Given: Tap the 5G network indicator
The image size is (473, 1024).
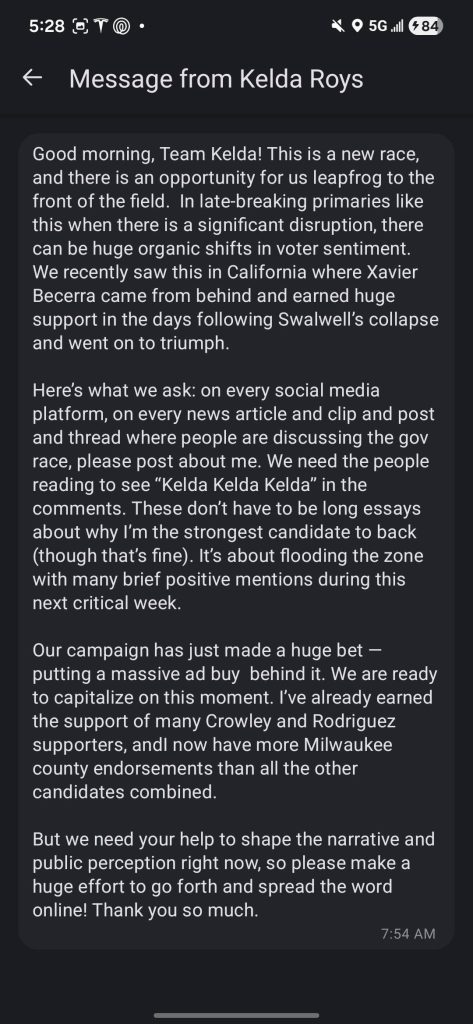Looking at the screenshot, I should 378,26.
